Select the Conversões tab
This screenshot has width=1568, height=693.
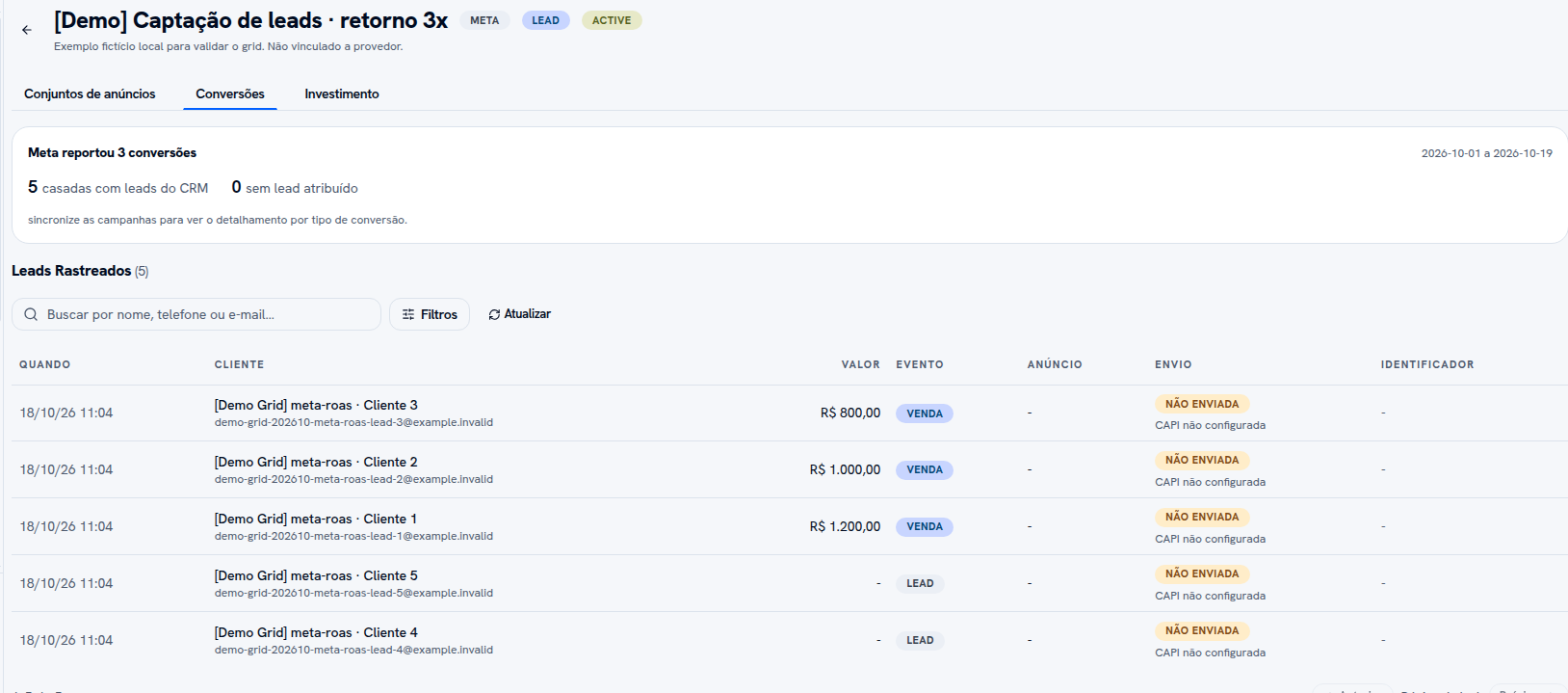tap(230, 93)
